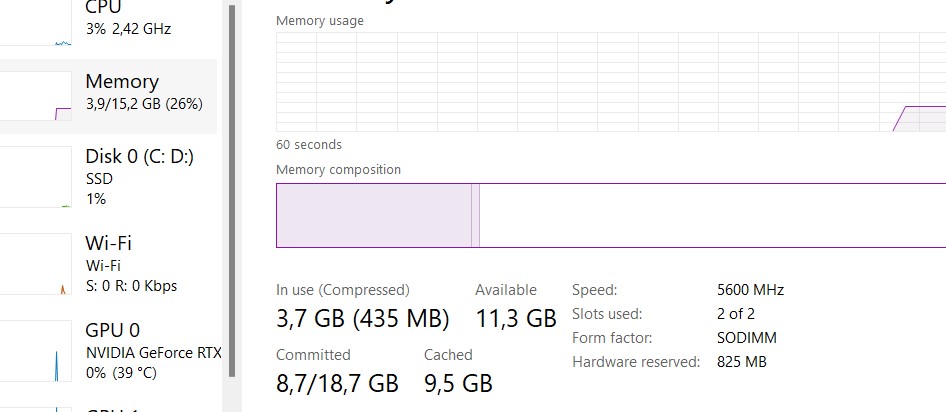Click the Committed 8,7/18,7 GB value
The image size is (946, 412).
click(x=337, y=383)
